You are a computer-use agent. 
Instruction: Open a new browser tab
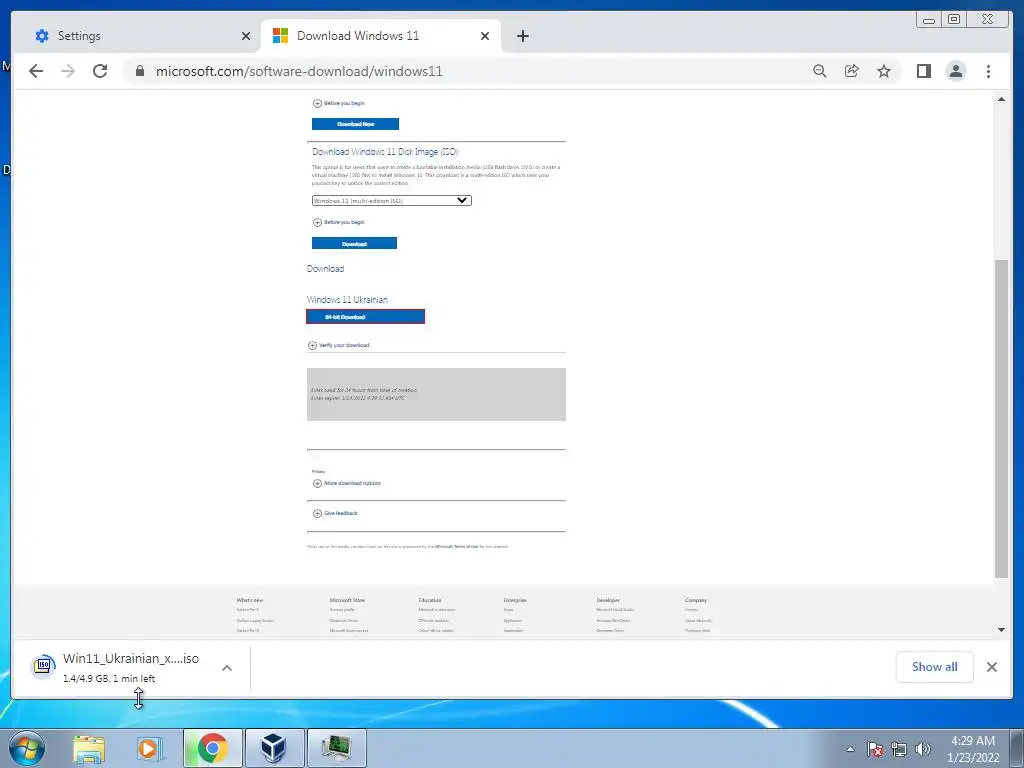point(522,36)
